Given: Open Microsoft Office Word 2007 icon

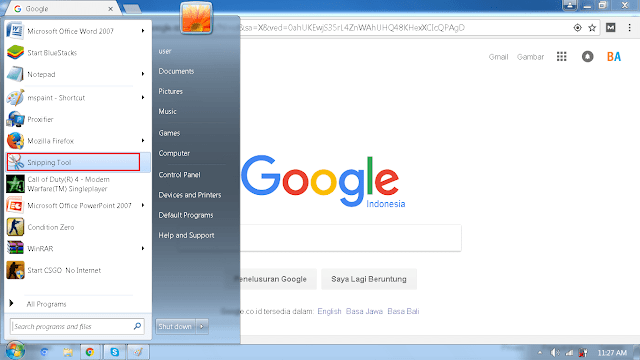Looking at the screenshot, I should coord(15,31).
